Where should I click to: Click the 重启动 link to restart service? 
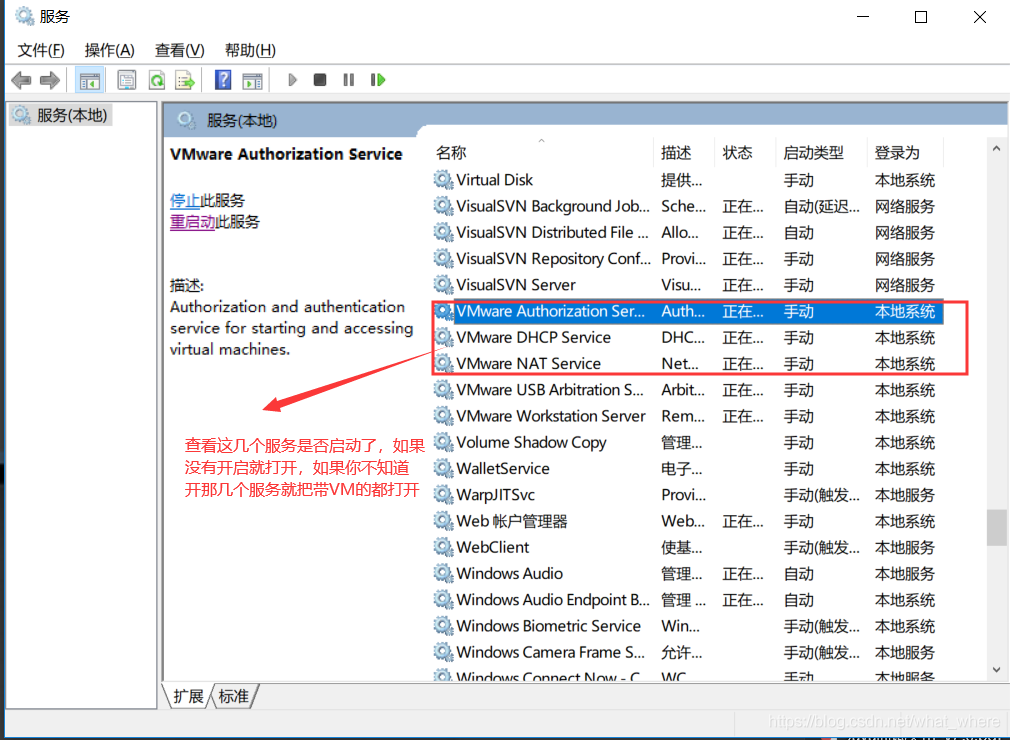(x=192, y=222)
